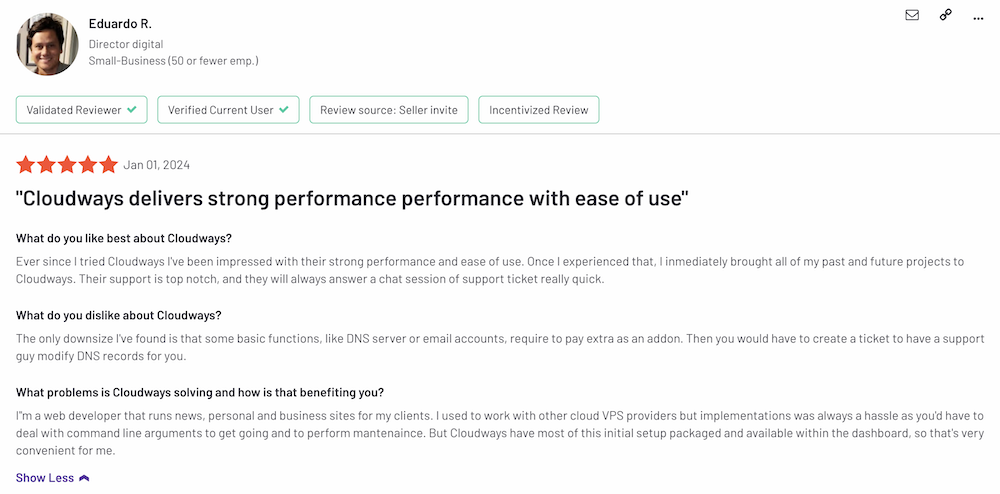
Task: Click Review source: Seller invite badge
Action: [388, 110]
